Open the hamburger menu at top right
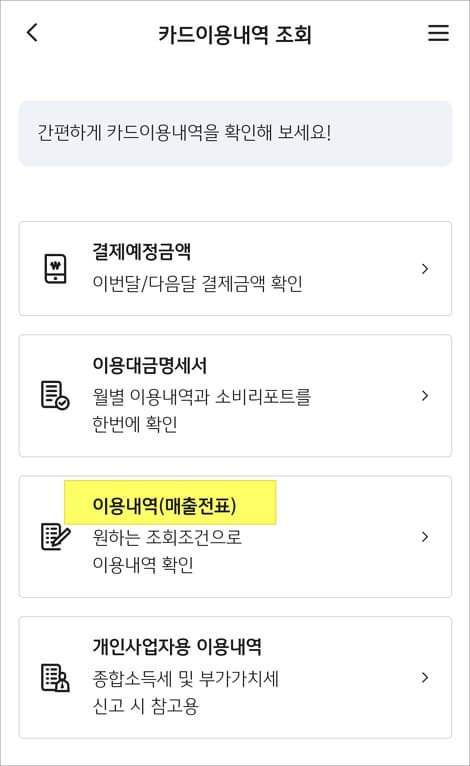This screenshot has width=470, height=766. [438, 33]
